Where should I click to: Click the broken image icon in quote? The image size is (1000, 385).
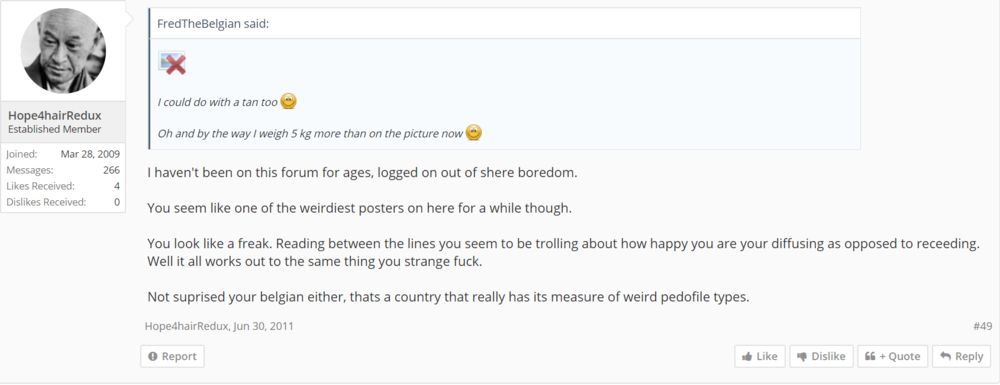(172, 62)
